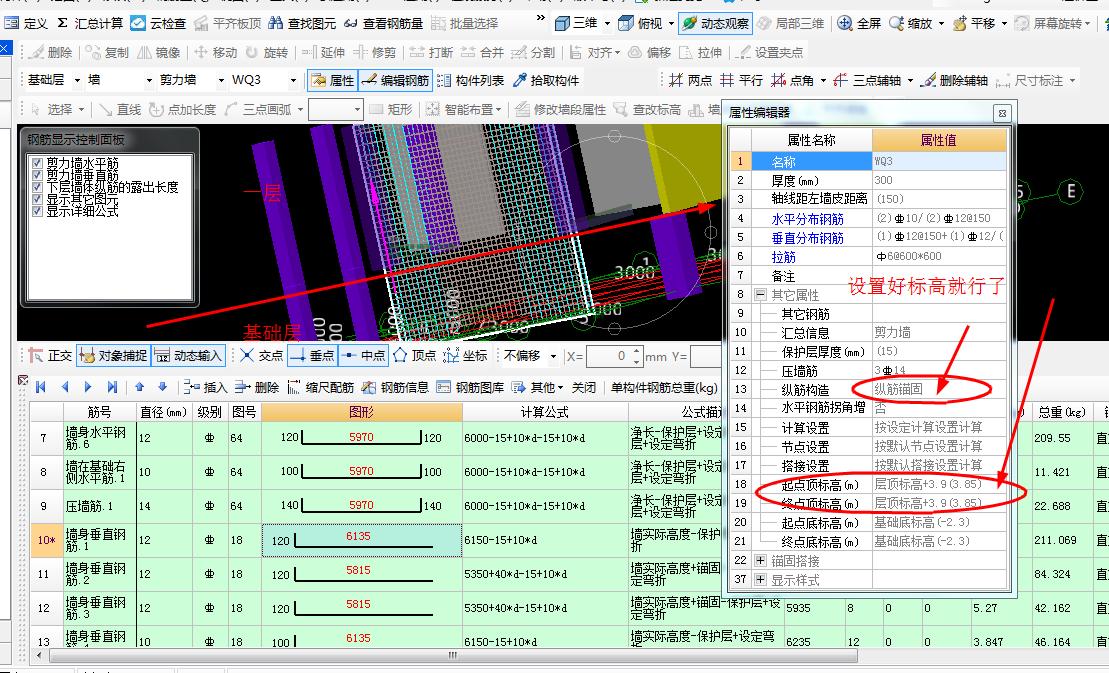The width and height of the screenshot is (1109, 673).
Task: Click the 计算公式 column header
Action: (x=545, y=412)
